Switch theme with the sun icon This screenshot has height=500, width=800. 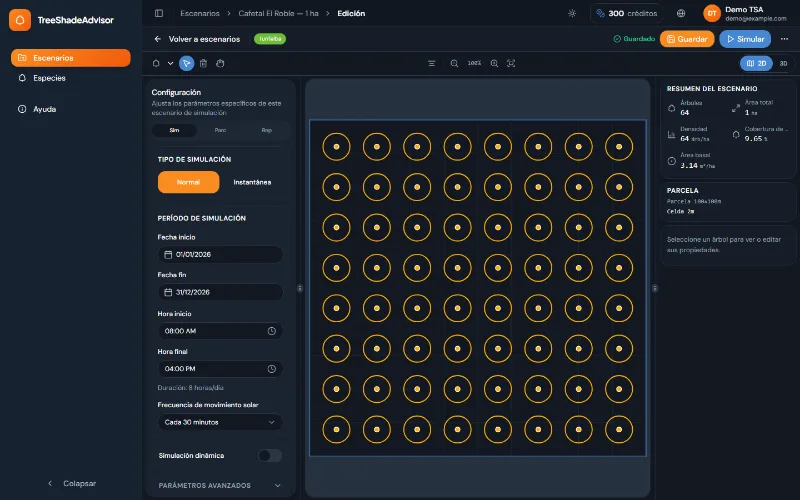point(572,13)
